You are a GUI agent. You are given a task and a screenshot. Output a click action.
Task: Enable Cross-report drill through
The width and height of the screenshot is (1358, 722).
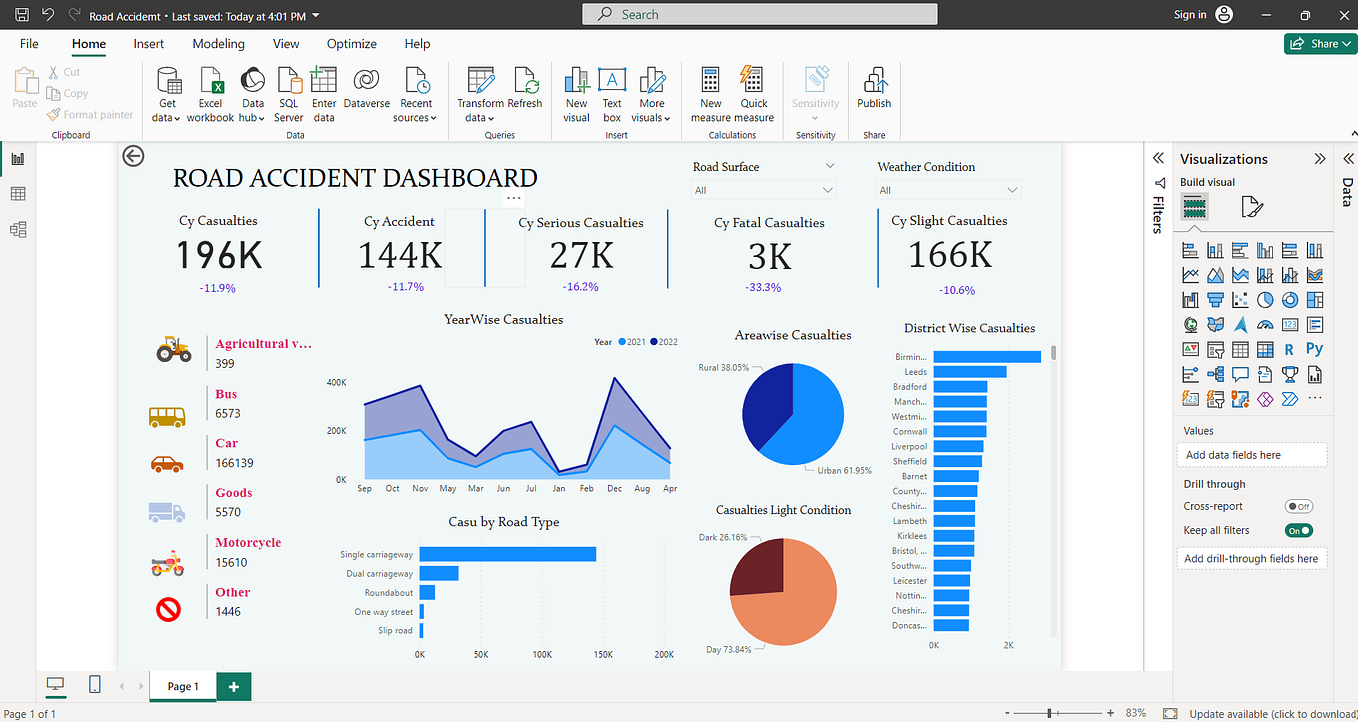[1299, 506]
